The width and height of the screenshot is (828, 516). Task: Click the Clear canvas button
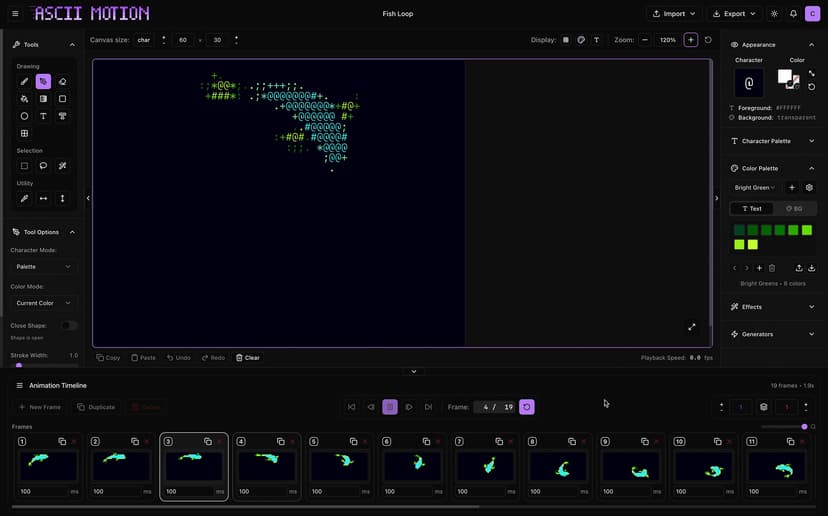click(248, 358)
